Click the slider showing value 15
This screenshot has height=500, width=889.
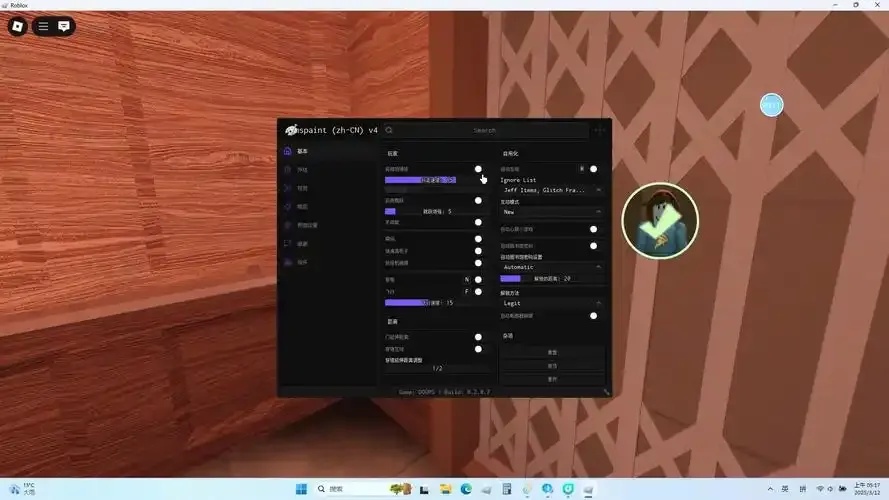(x=437, y=303)
